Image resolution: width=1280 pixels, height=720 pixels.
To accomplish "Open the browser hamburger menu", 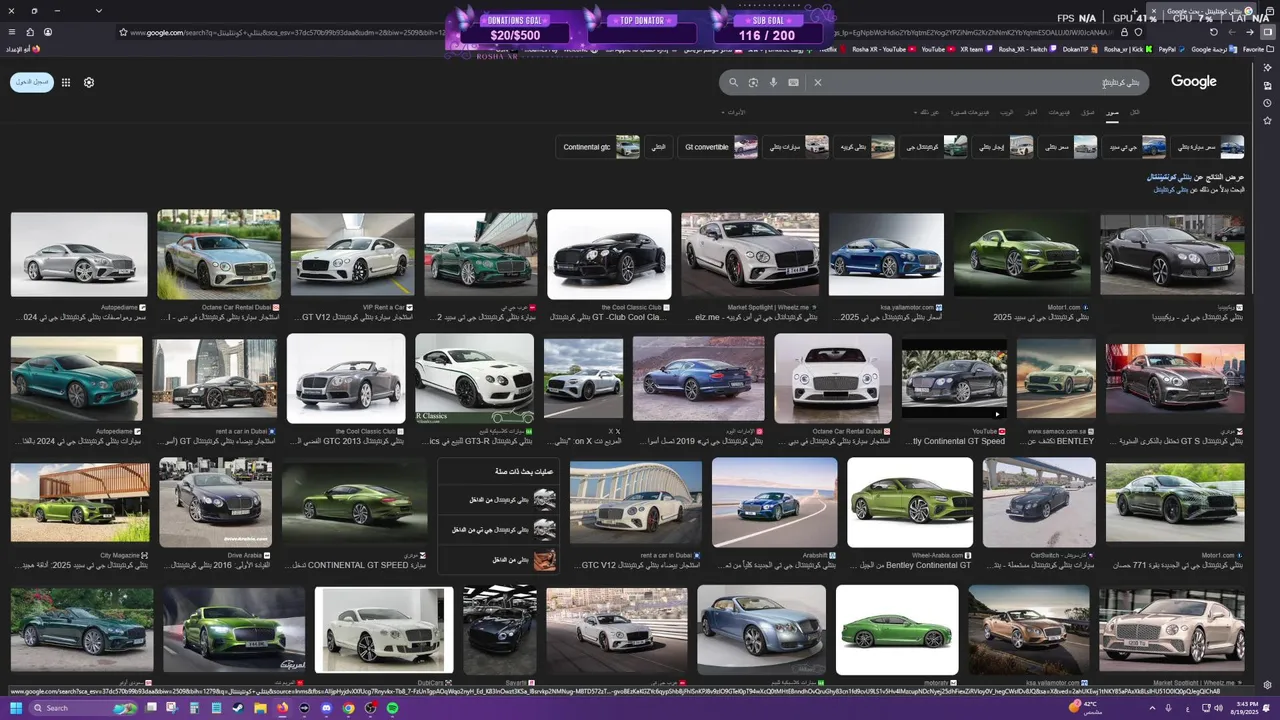I will [12, 32].
